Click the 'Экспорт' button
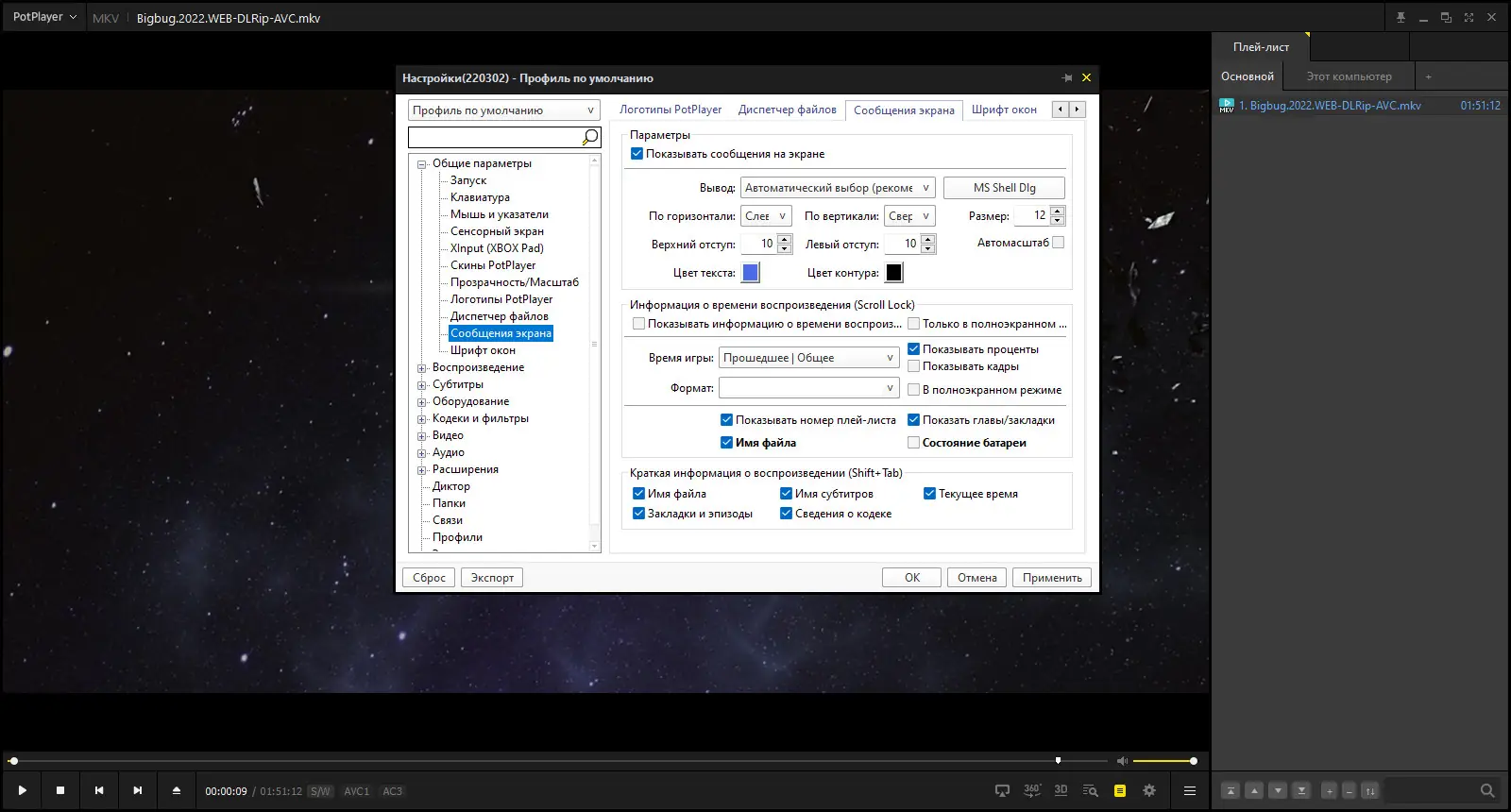Screen dimensions: 1511x812 492,578
